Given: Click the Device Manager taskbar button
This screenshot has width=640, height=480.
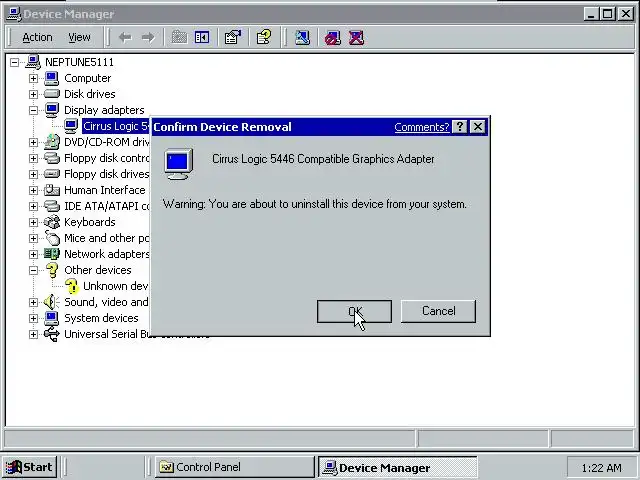Looking at the screenshot, I should click(x=398, y=467).
